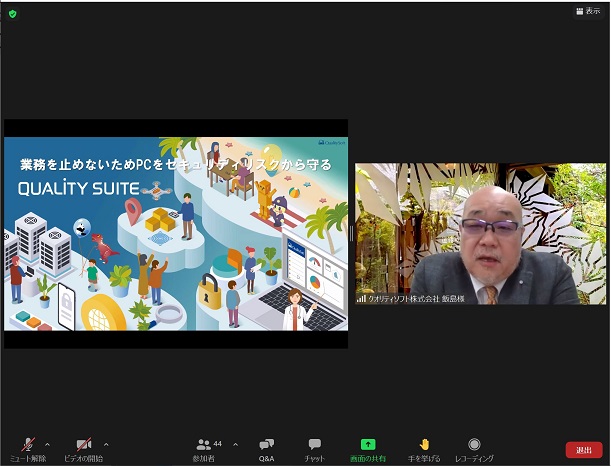
Task: Click the participant count 44
Action: (217, 444)
